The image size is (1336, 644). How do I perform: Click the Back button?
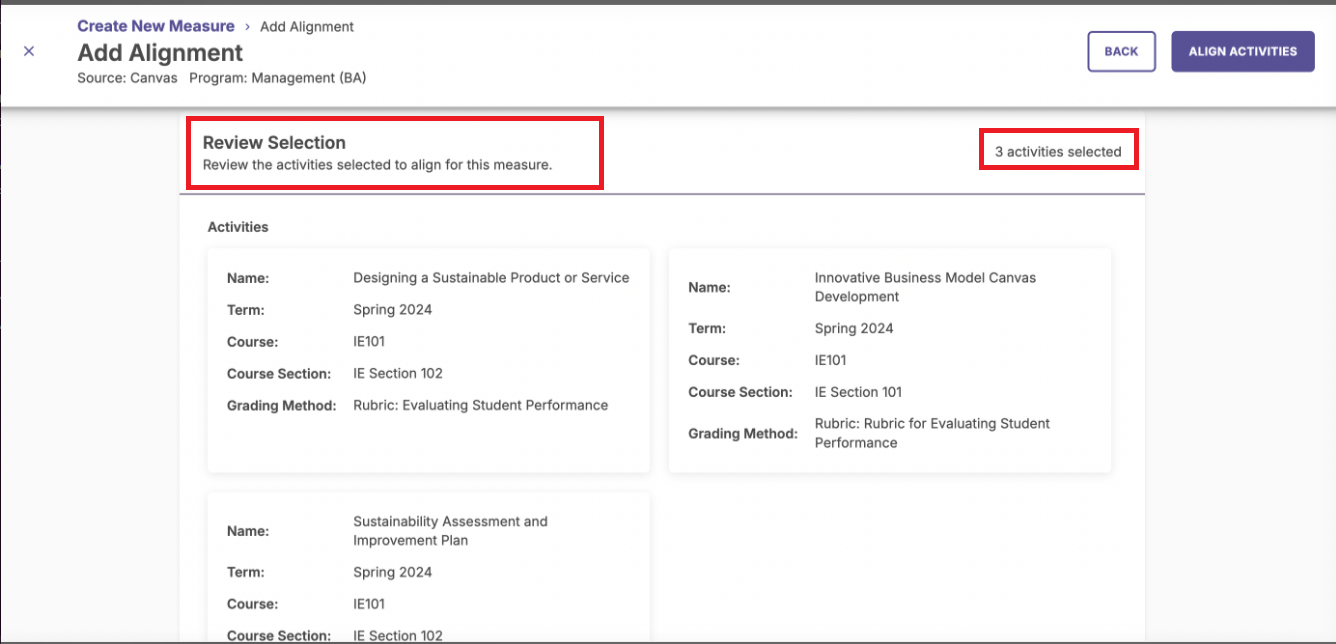[x=1121, y=51]
